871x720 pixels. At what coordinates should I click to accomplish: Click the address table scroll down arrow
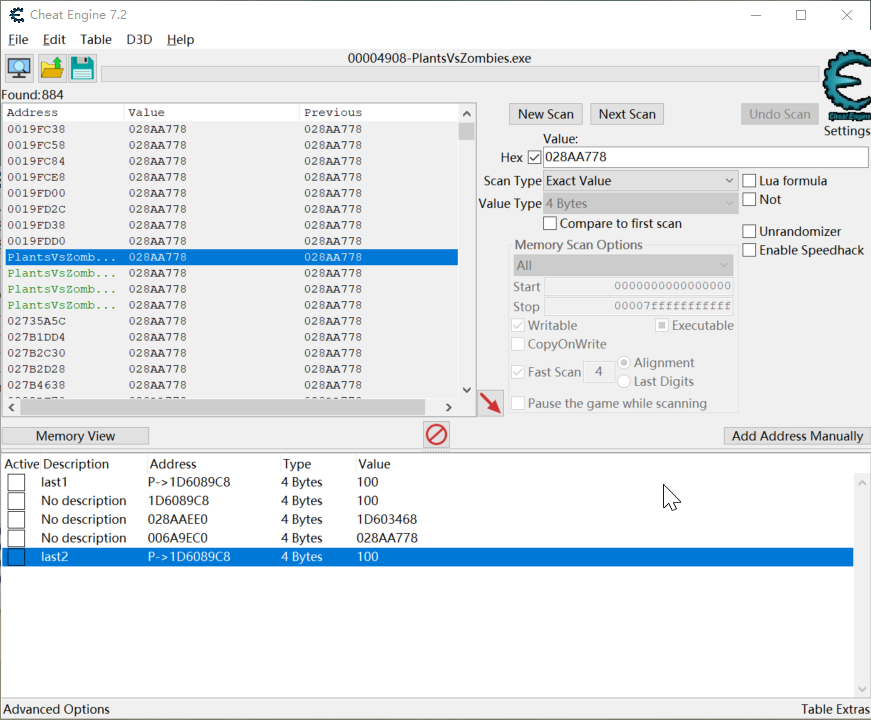(x=862, y=689)
